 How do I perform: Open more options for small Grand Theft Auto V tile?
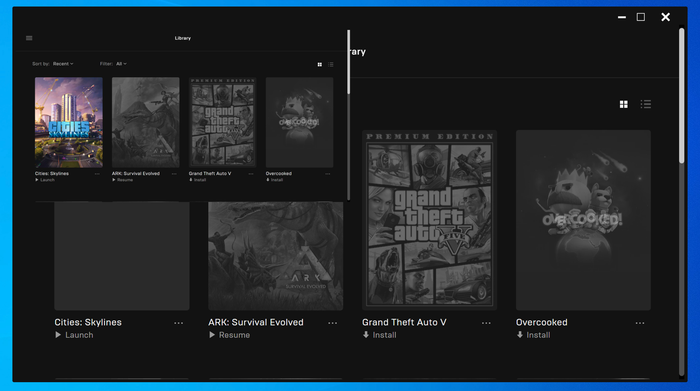point(251,174)
